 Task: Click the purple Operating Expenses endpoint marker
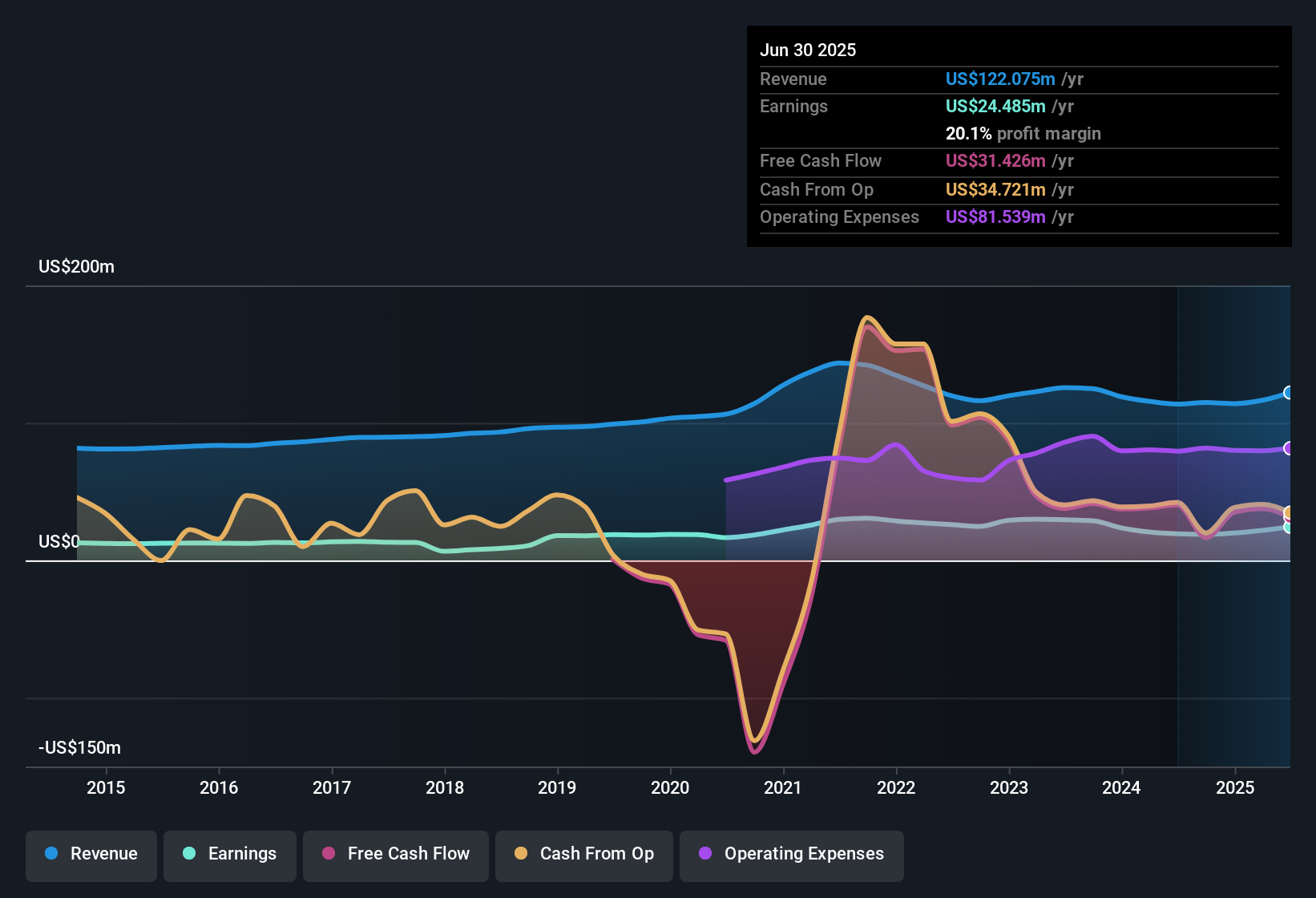point(1288,448)
